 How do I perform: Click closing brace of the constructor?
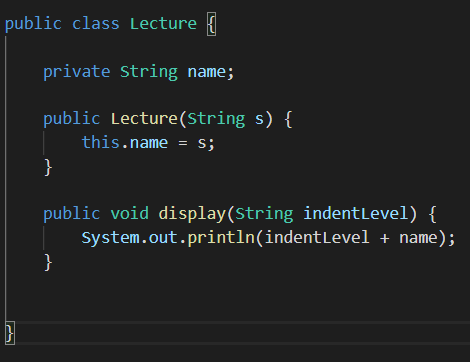(48, 167)
